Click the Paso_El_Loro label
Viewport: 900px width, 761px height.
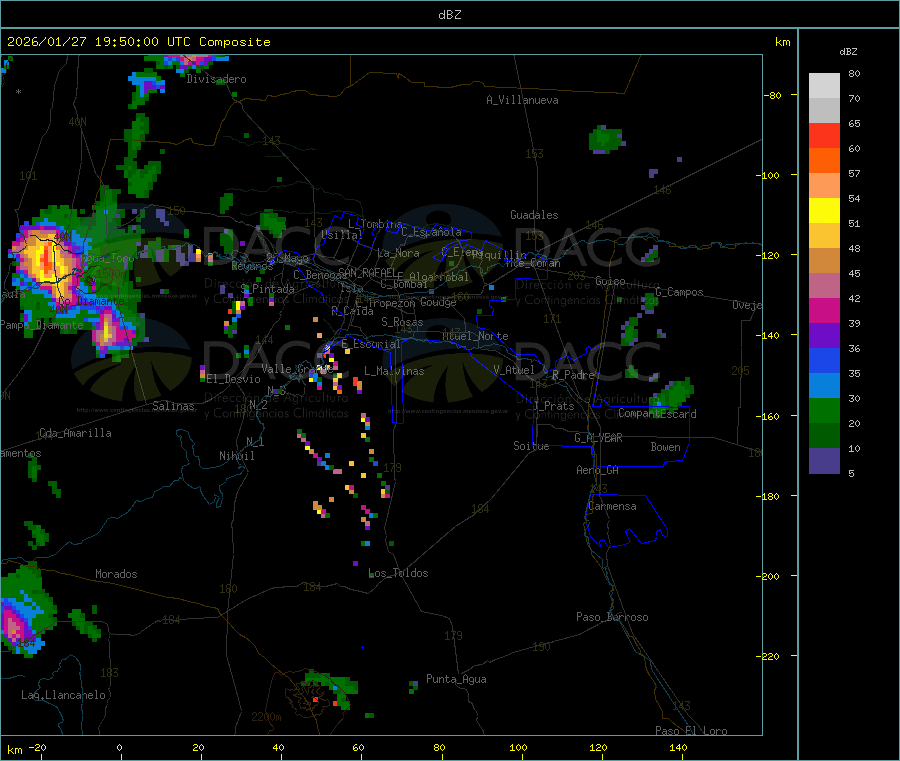coord(691,731)
